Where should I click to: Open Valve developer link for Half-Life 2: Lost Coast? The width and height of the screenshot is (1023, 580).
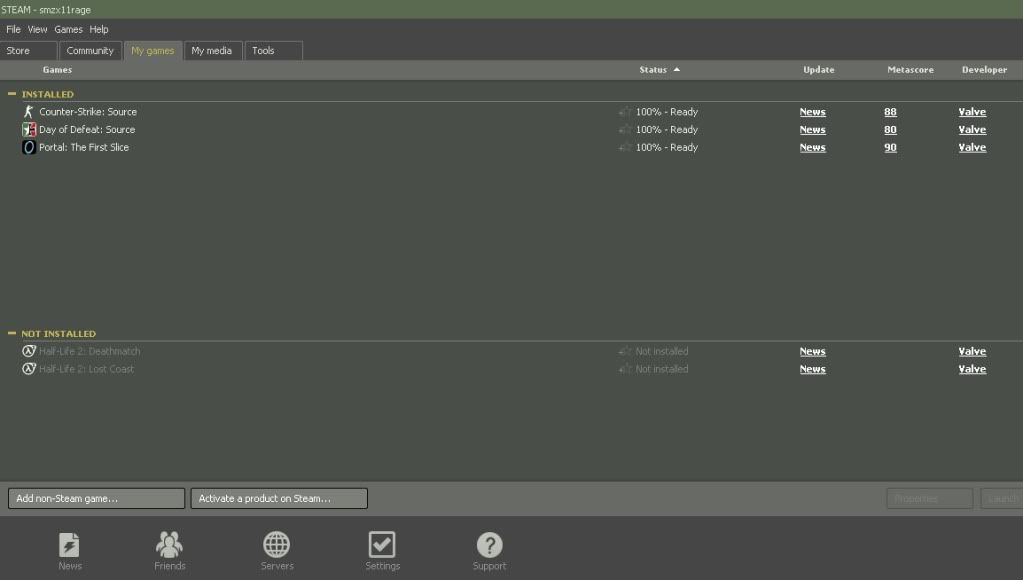[972, 369]
